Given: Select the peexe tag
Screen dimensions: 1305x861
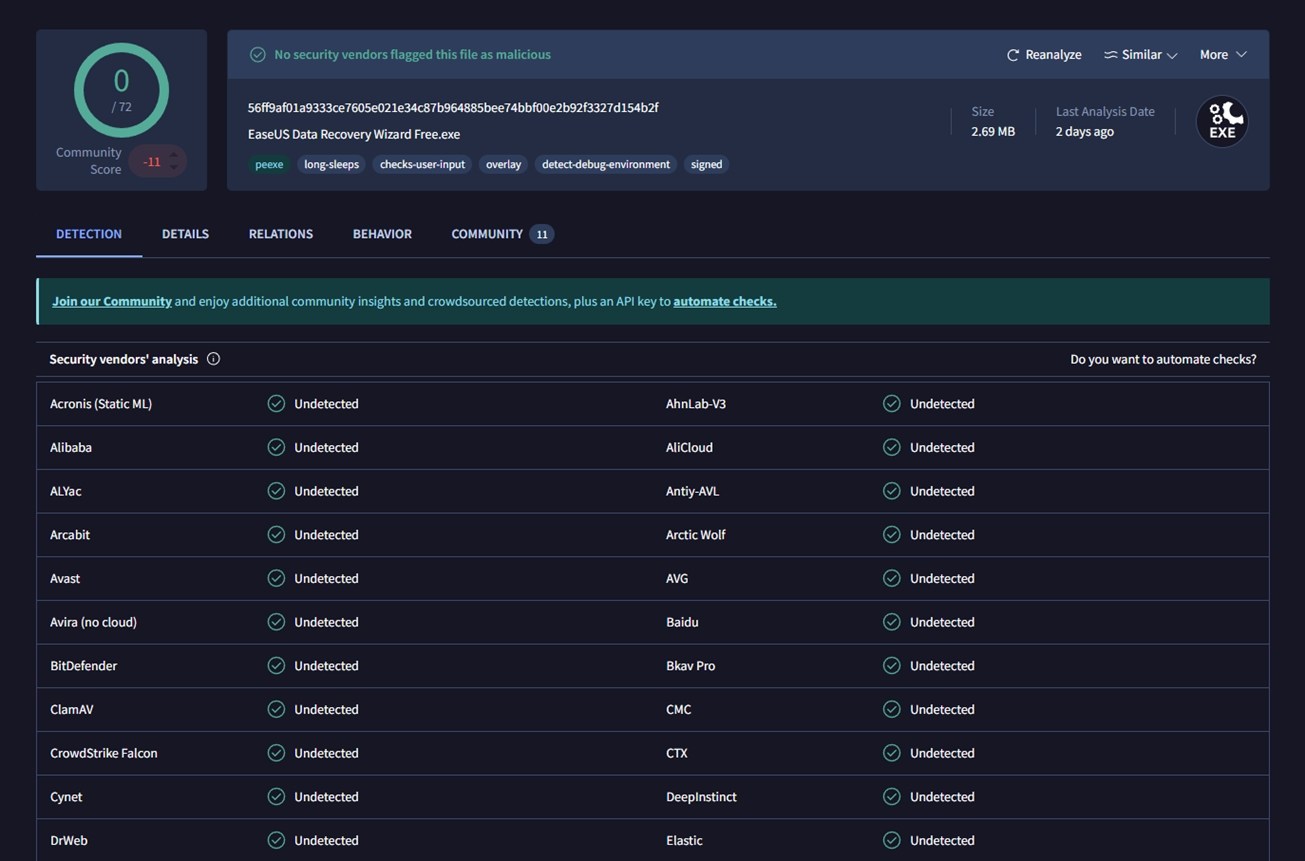Looking at the screenshot, I should pyautogui.click(x=268, y=164).
